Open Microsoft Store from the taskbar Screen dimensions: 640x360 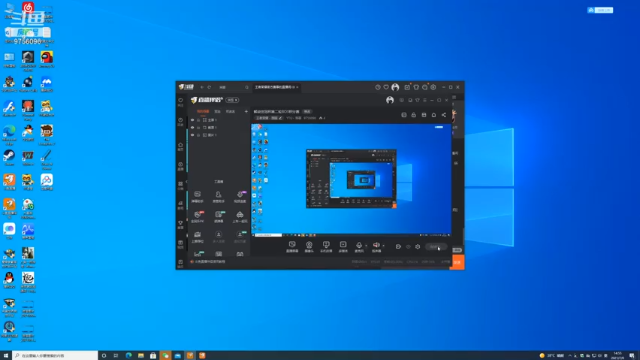pyautogui.click(x=153, y=356)
